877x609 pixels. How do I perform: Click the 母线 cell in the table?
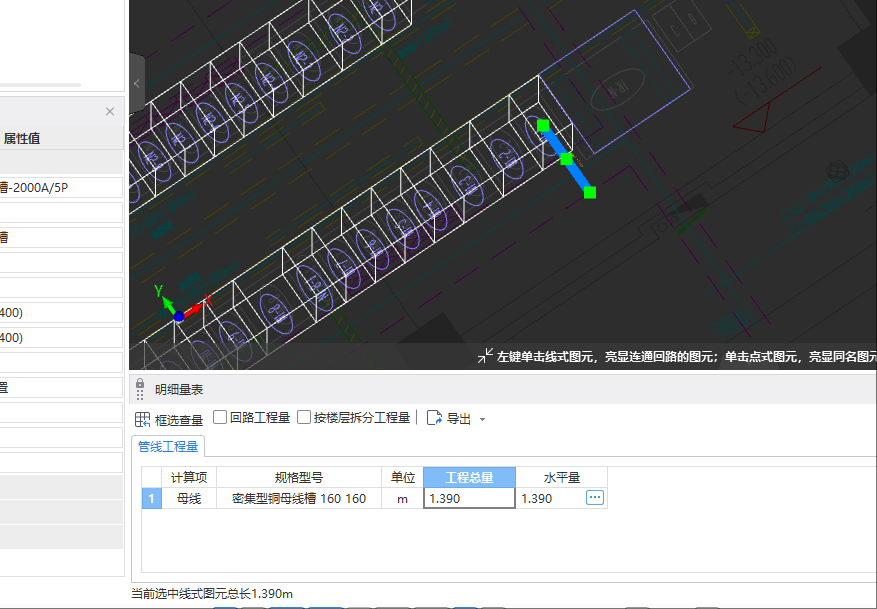click(189, 498)
